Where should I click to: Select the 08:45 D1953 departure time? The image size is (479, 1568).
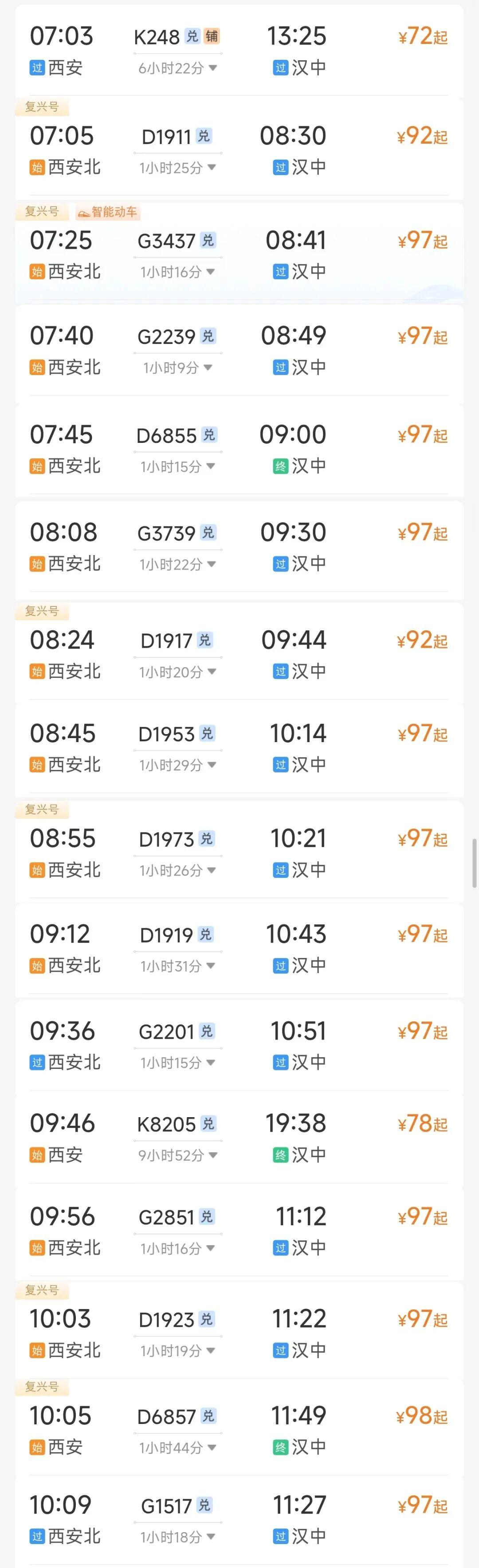pyautogui.click(x=63, y=734)
